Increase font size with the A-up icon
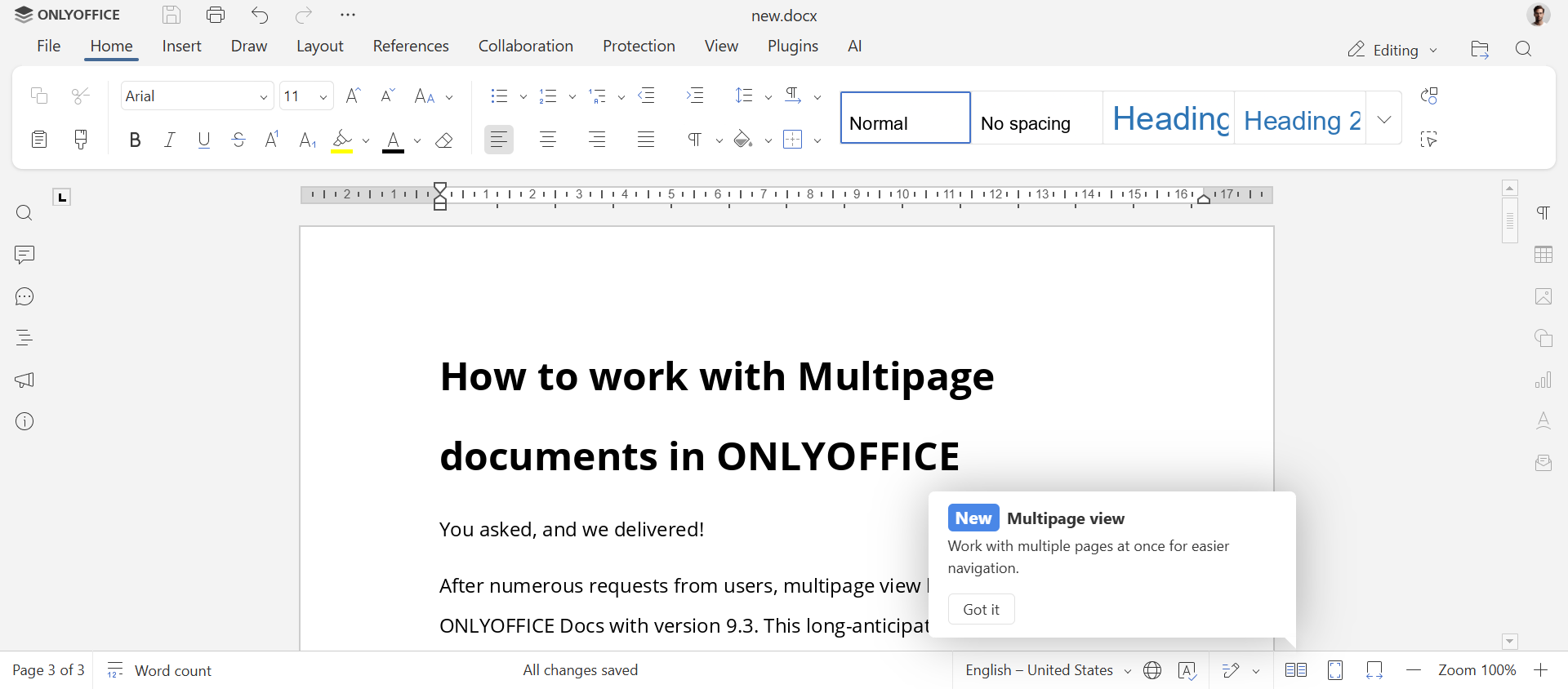The image size is (1568, 689). pyautogui.click(x=354, y=96)
